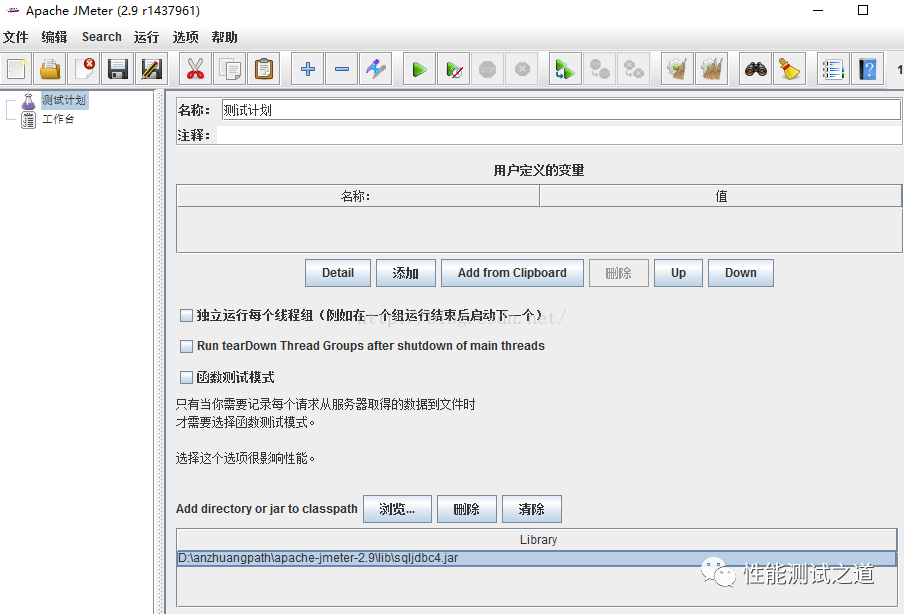This screenshot has width=904, height=614.
Task: Click the 注释 comment field
Action: (559, 135)
